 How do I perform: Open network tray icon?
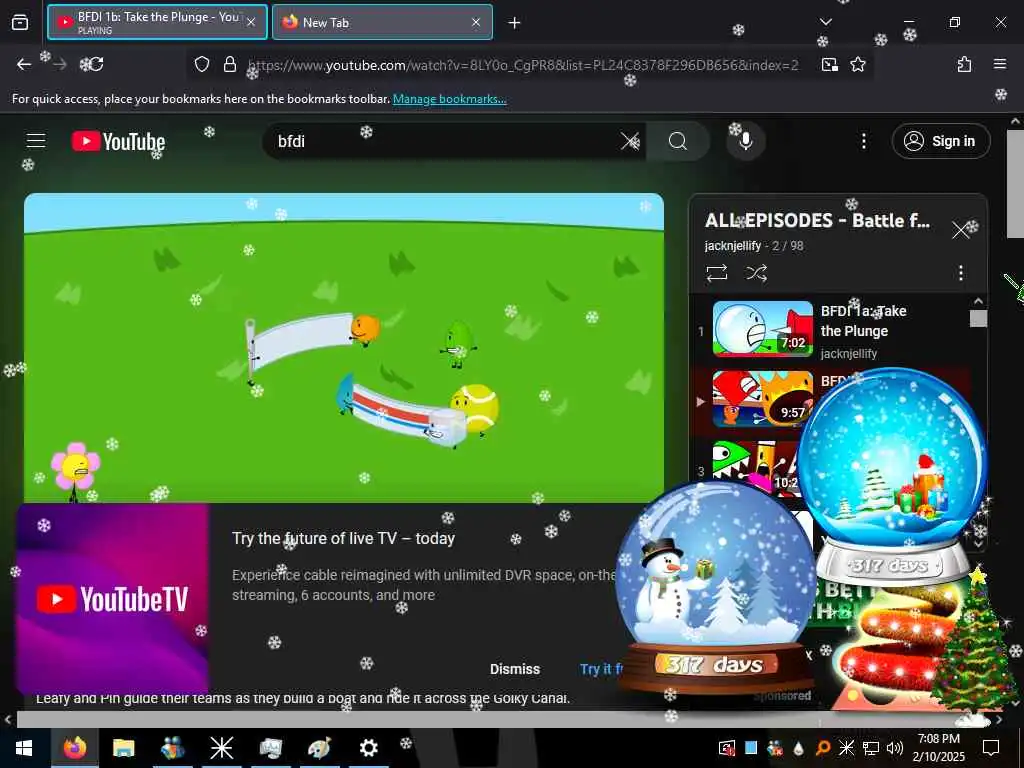tap(871, 748)
